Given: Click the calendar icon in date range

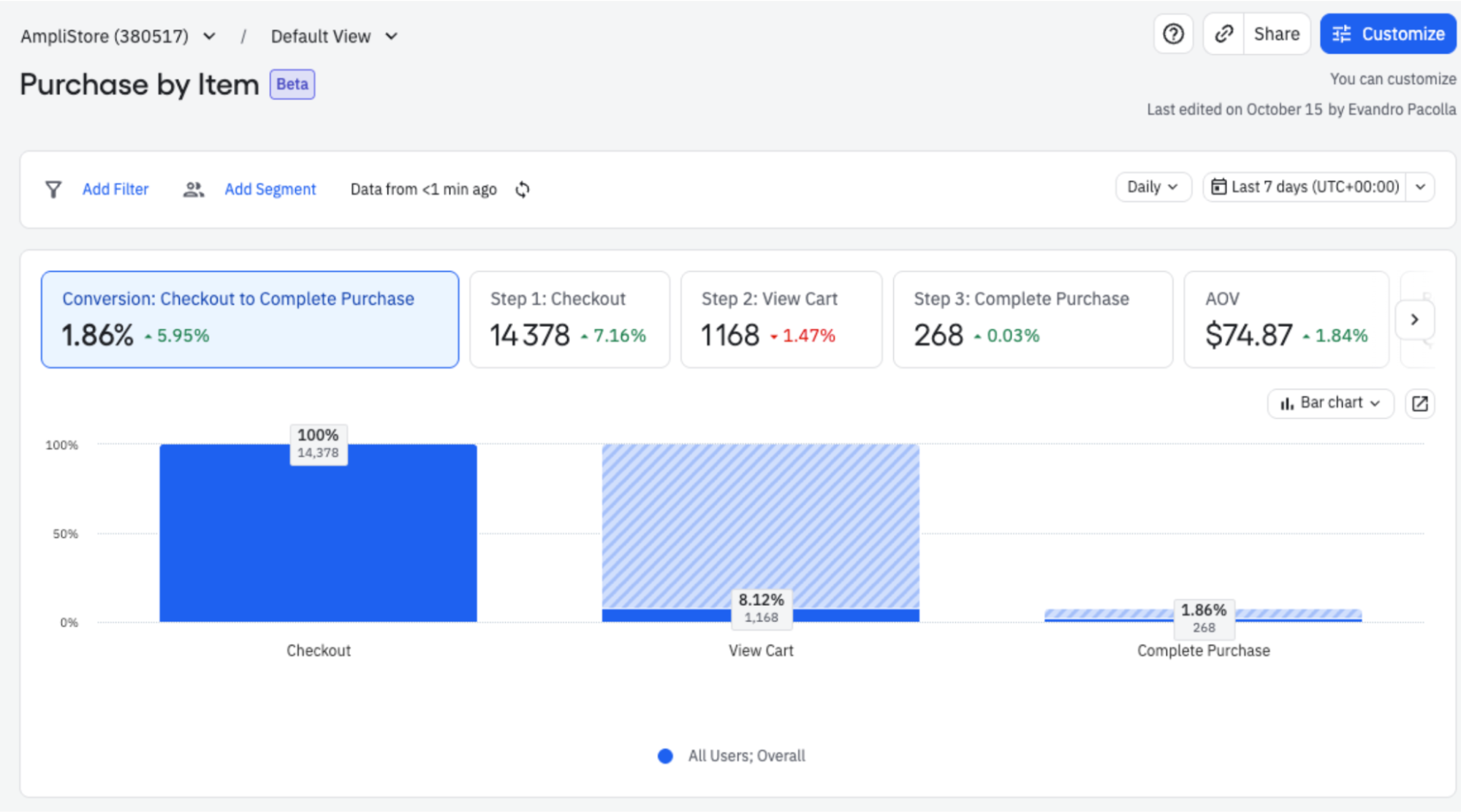Looking at the screenshot, I should 1218,187.
